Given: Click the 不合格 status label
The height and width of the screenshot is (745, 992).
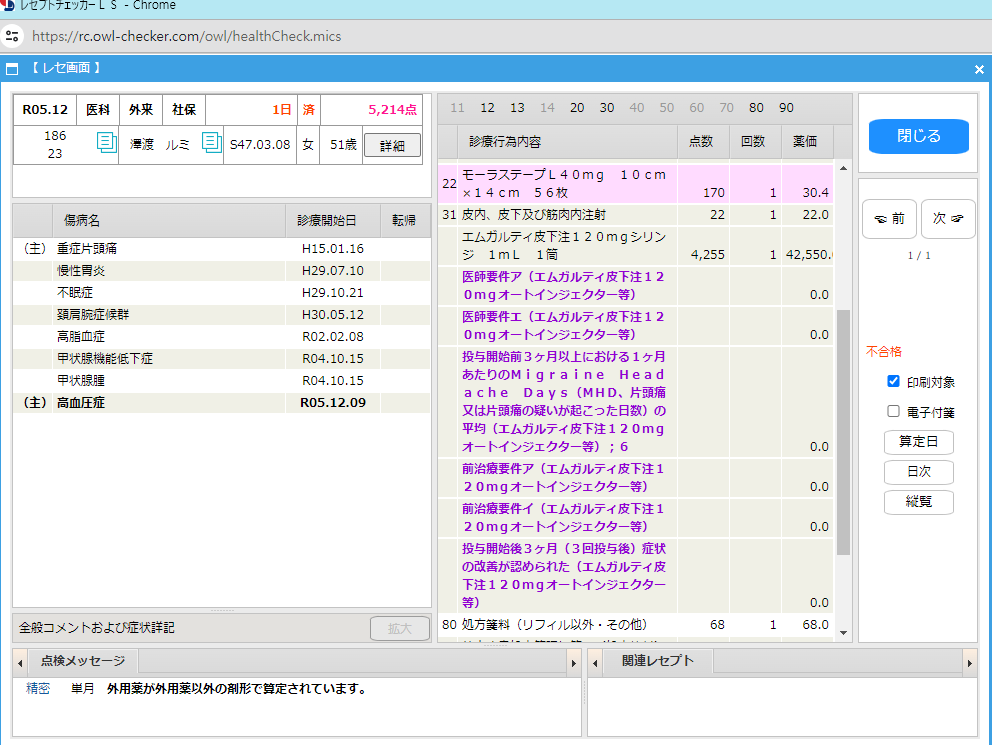Looking at the screenshot, I should pos(884,352).
